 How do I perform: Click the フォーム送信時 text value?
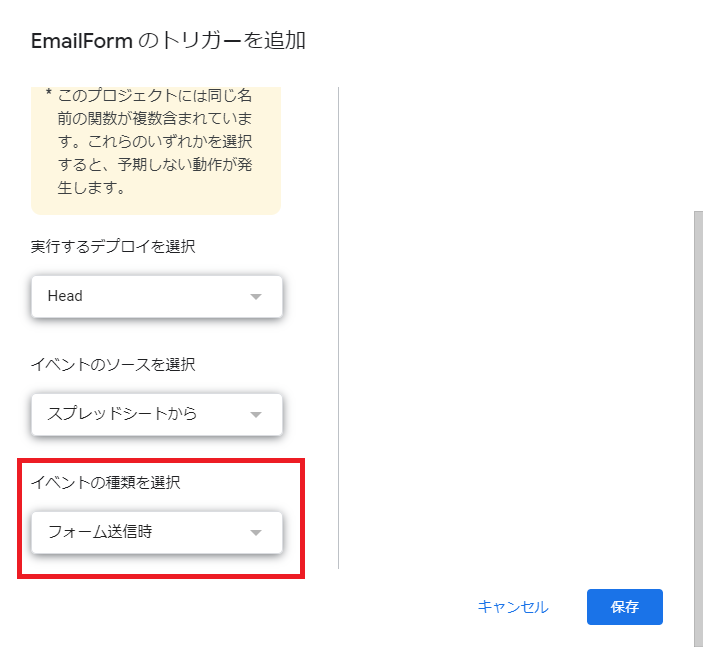100,533
